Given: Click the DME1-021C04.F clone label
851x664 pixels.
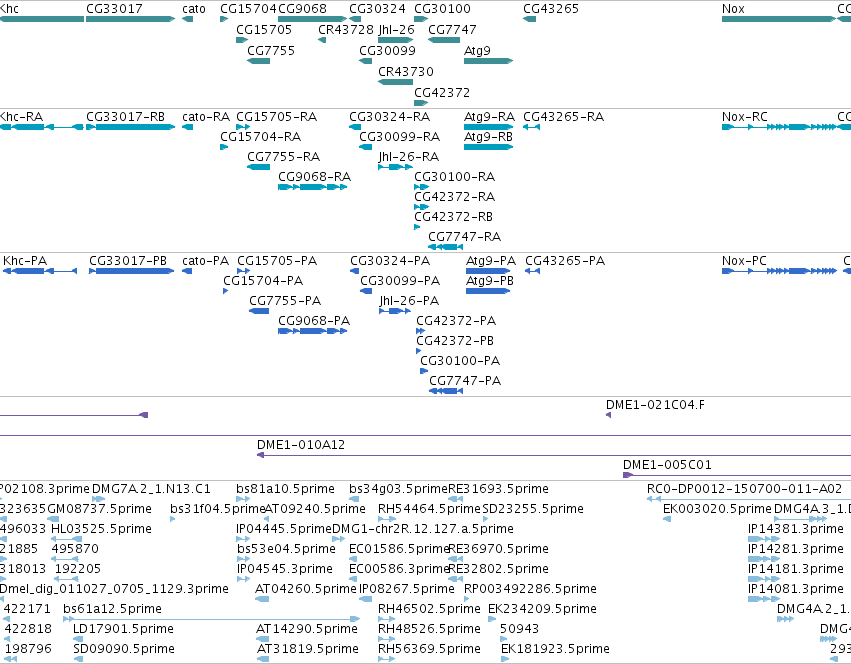Looking at the screenshot, I should click(x=655, y=404).
